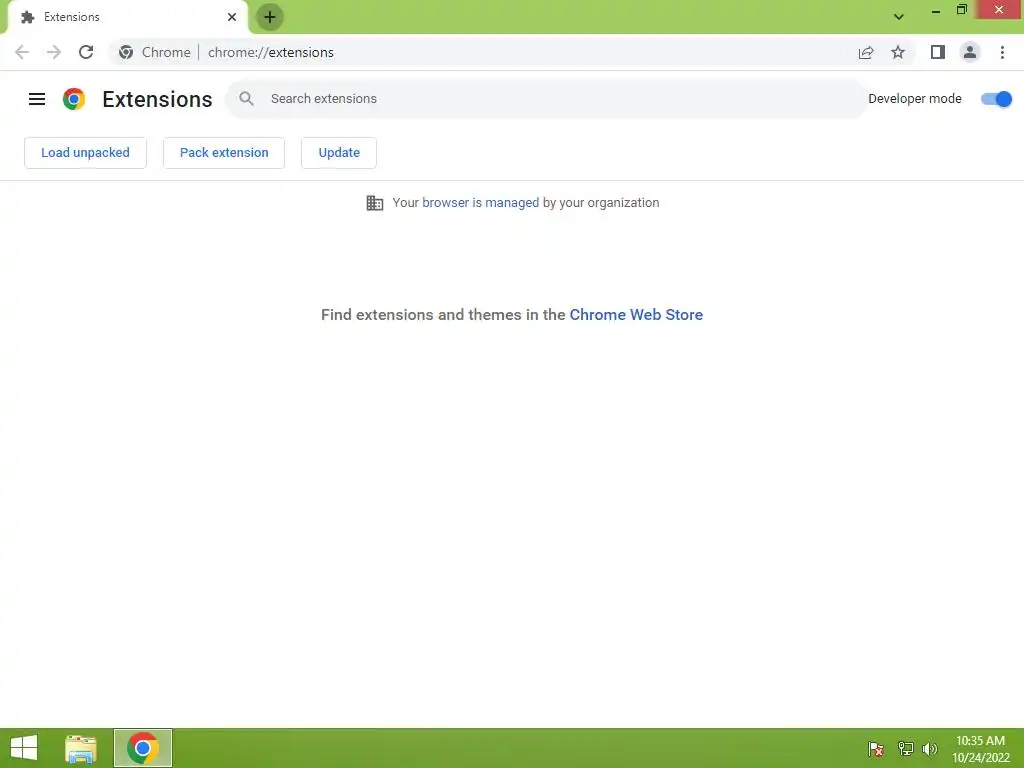Select the Extensions tab
The width and height of the screenshot is (1024, 768).
tap(127, 17)
